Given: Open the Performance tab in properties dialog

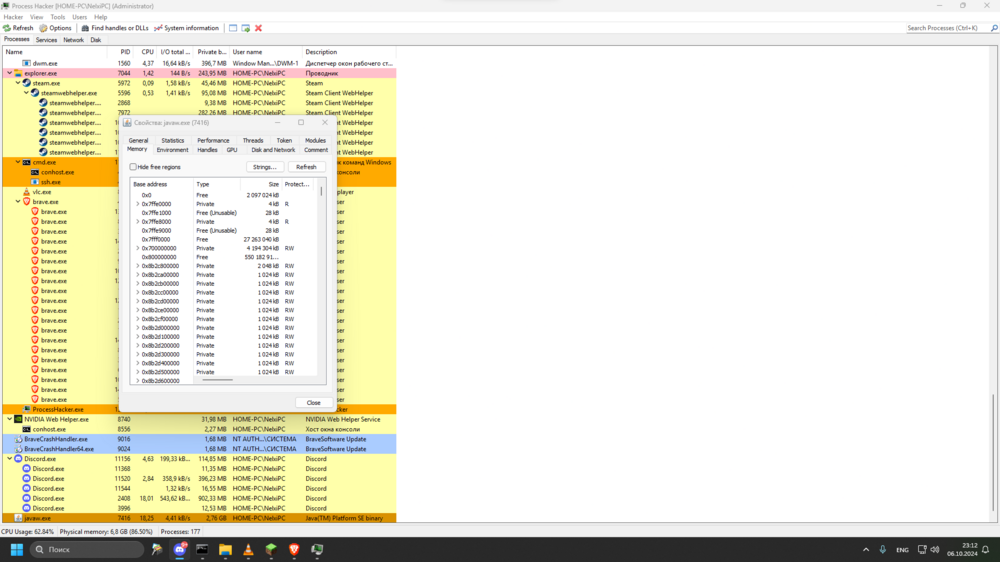Looking at the screenshot, I should click(x=213, y=140).
